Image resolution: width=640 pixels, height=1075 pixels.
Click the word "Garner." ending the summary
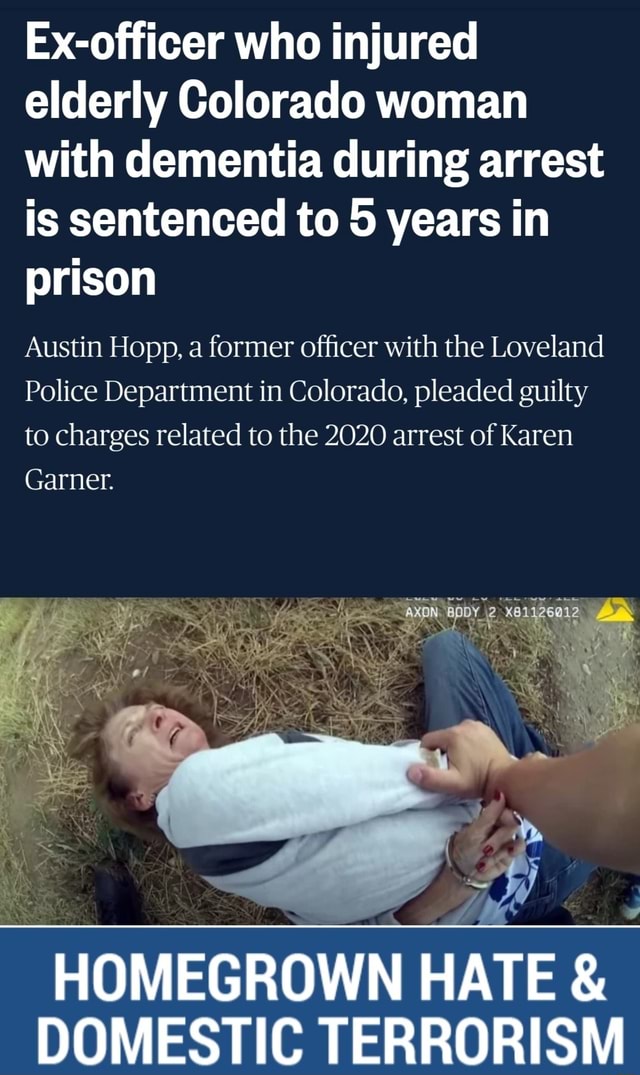(68, 479)
